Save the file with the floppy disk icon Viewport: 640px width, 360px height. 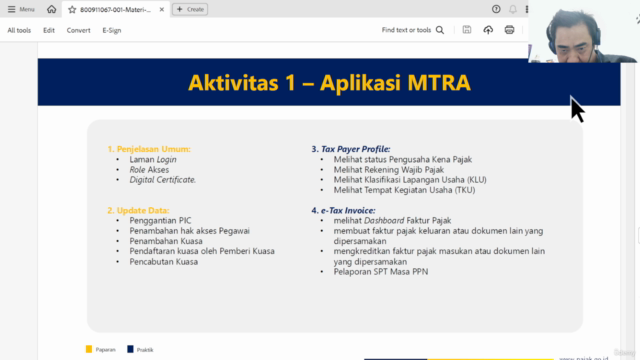coord(467,29)
